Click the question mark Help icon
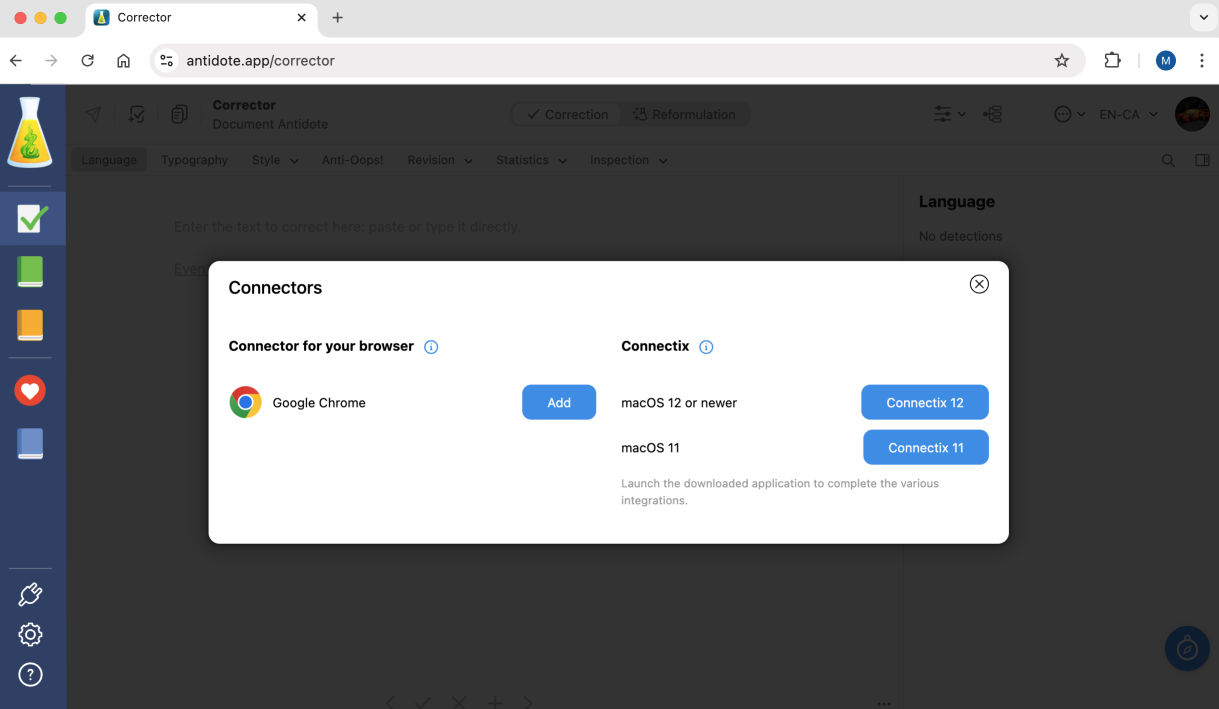 pos(30,675)
